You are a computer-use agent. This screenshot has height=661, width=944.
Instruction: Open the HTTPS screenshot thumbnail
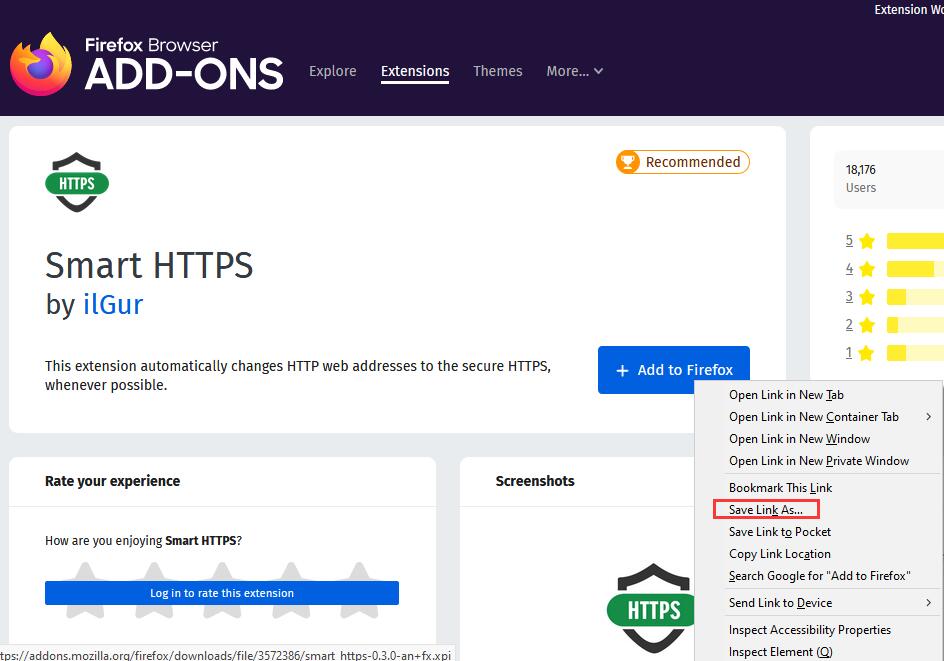[650, 608]
